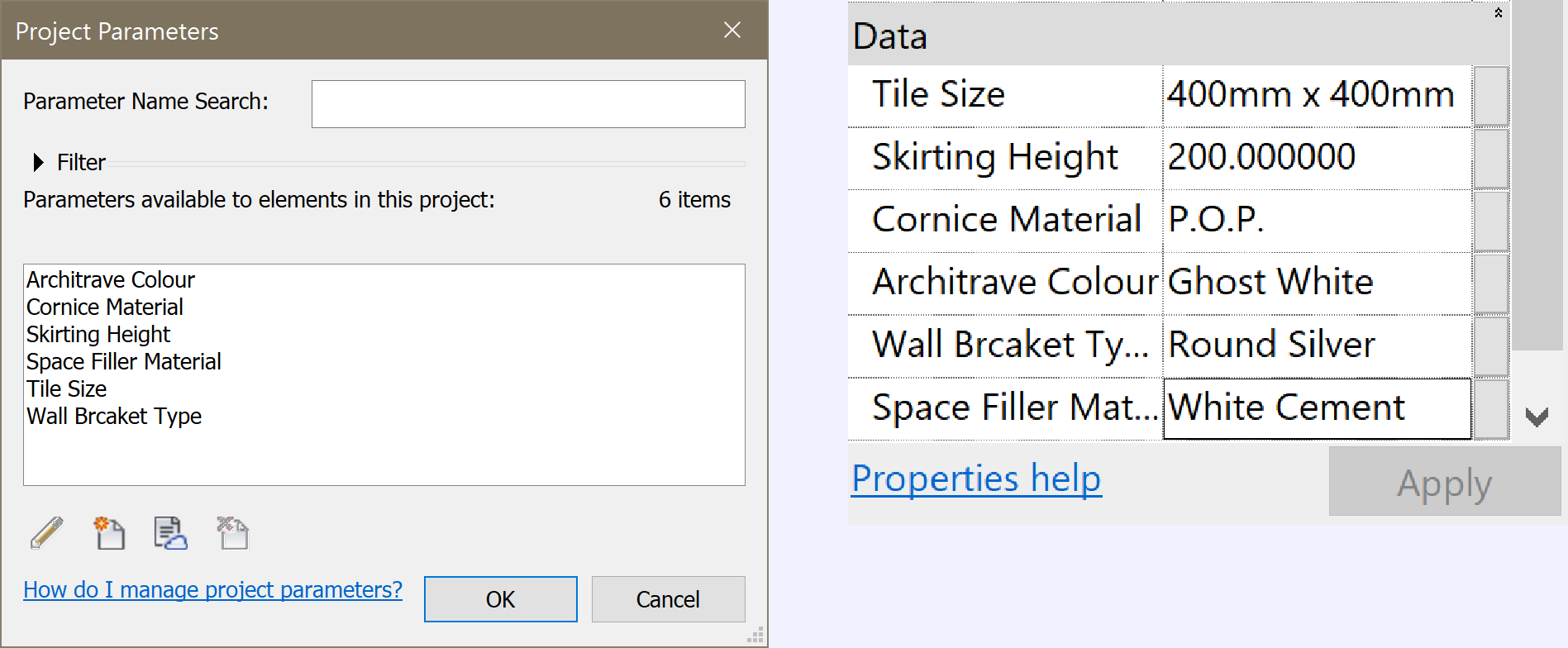
Task: Click the Wall Brcaket Ty... label in Properties
Action: 1011,345
